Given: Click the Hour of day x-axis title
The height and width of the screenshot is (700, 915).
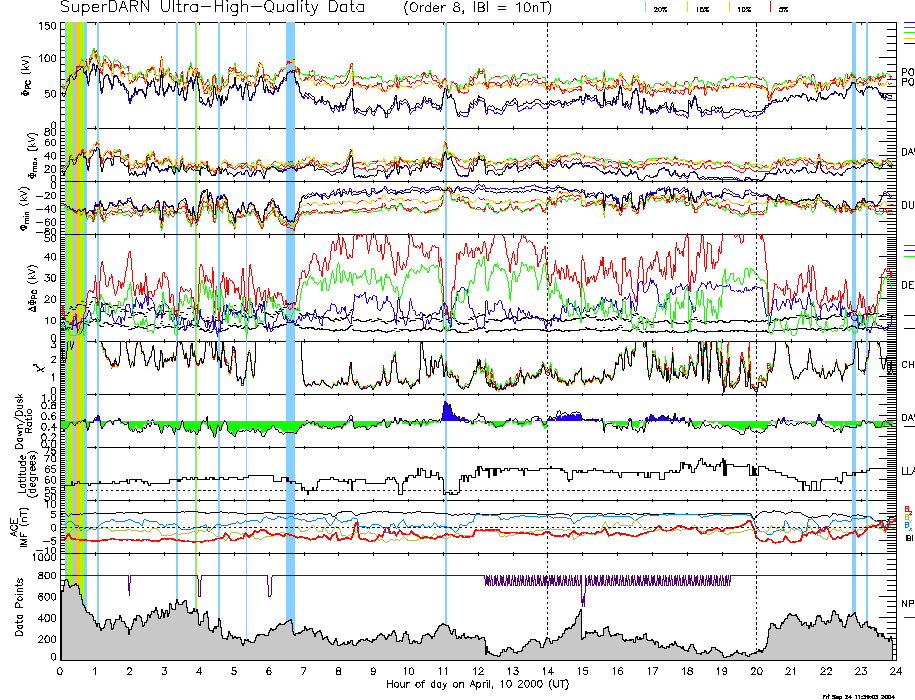Looking at the screenshot, I should pyautogui.click(x=478, y=684).
